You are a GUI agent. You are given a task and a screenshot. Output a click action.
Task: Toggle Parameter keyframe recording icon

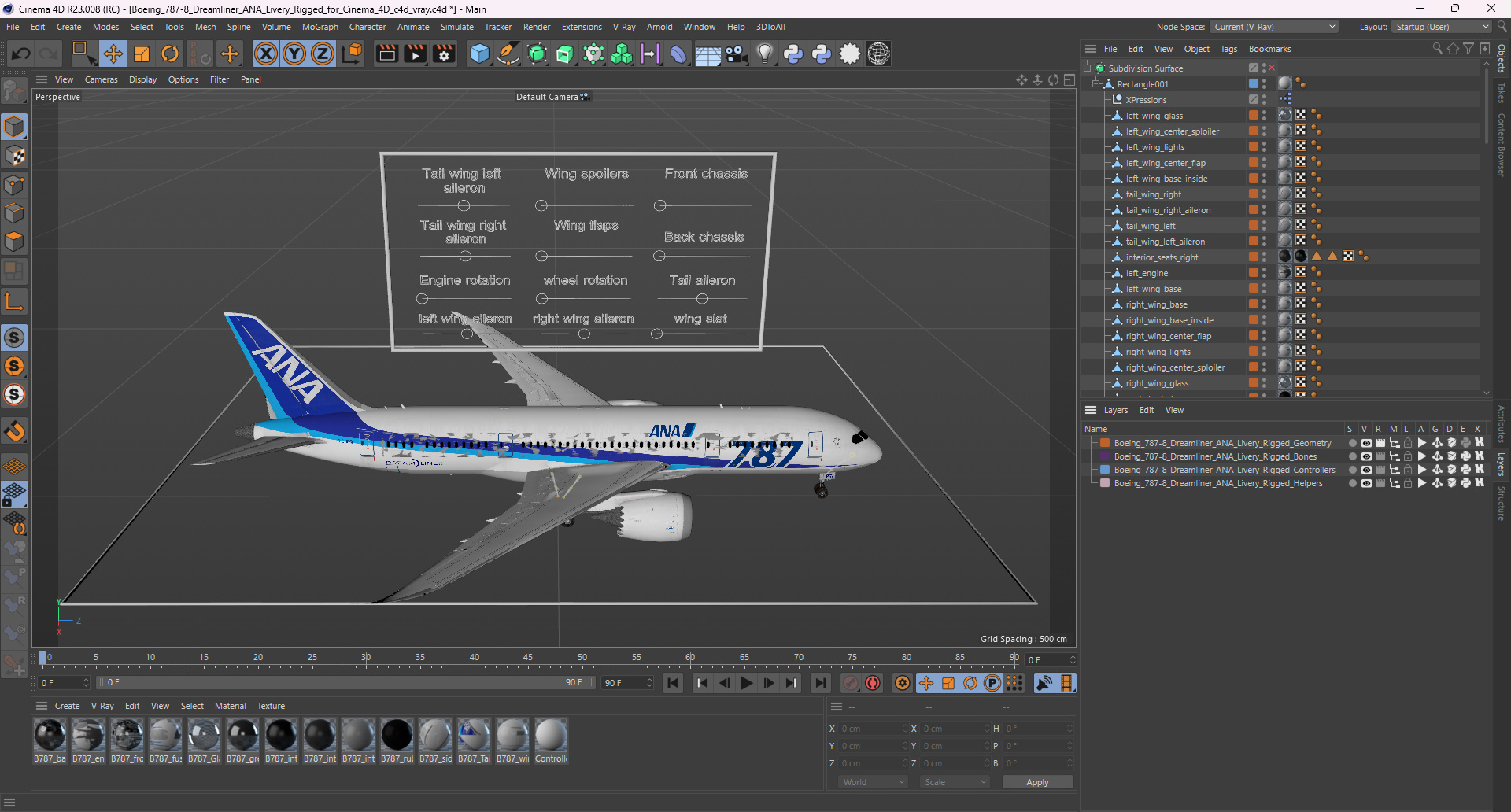pyautogui.click(x=992, y=683)
